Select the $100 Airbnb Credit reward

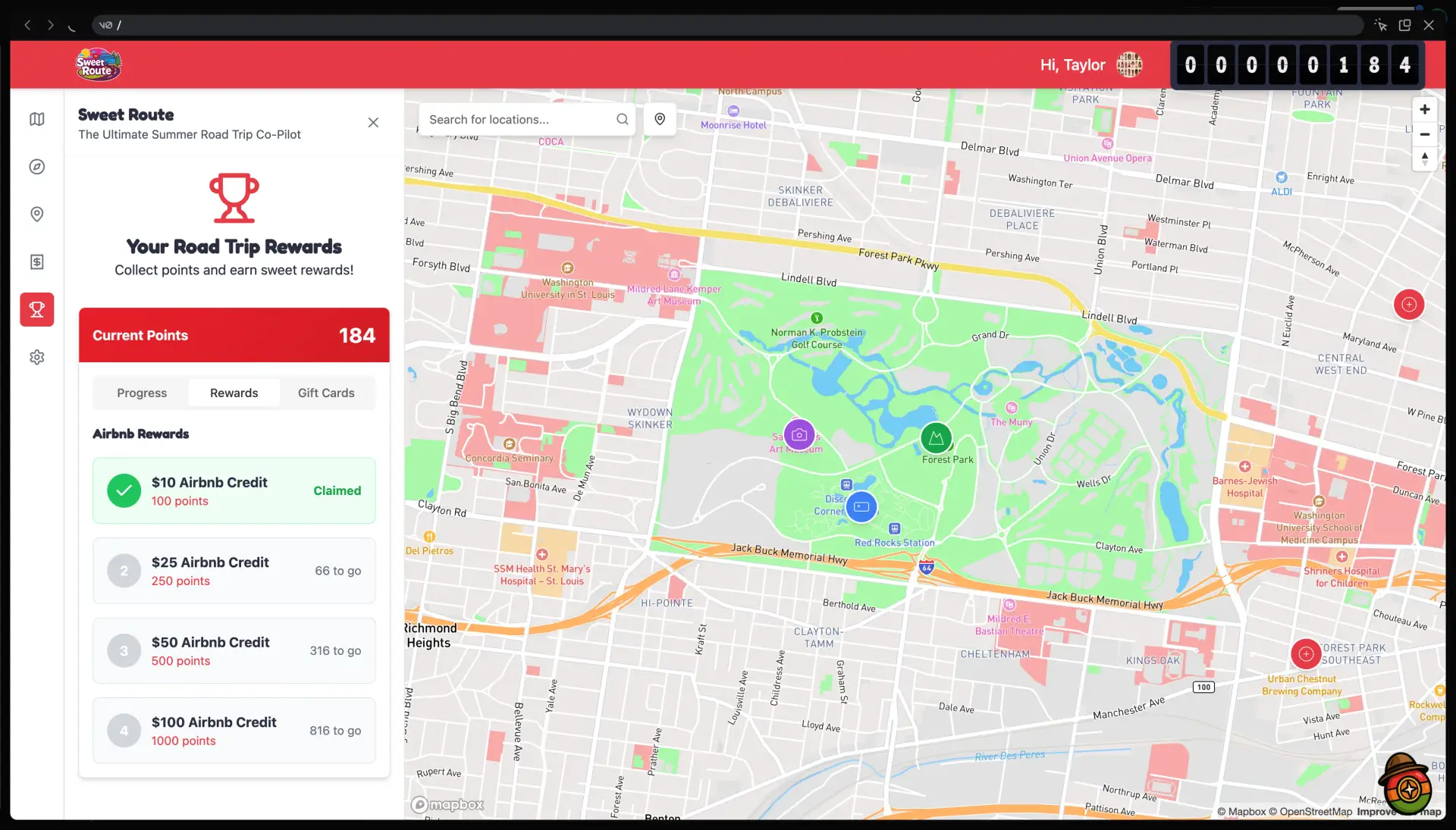click(234, 731)
